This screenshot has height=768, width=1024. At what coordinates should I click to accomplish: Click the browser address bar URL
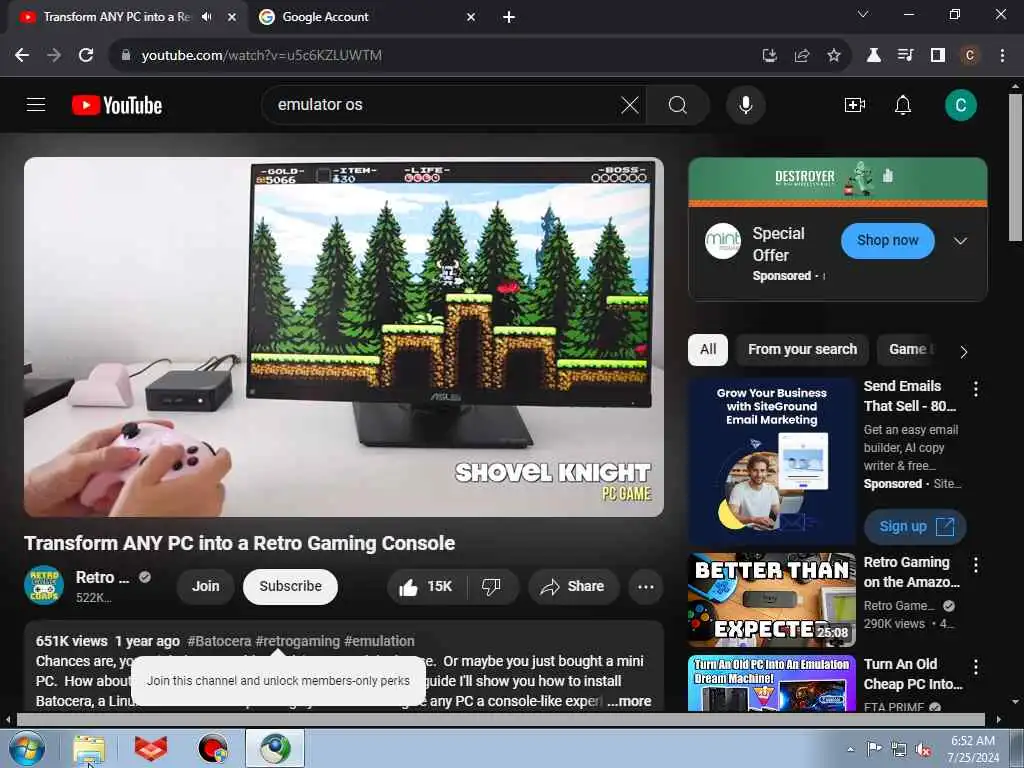(261, 56)
